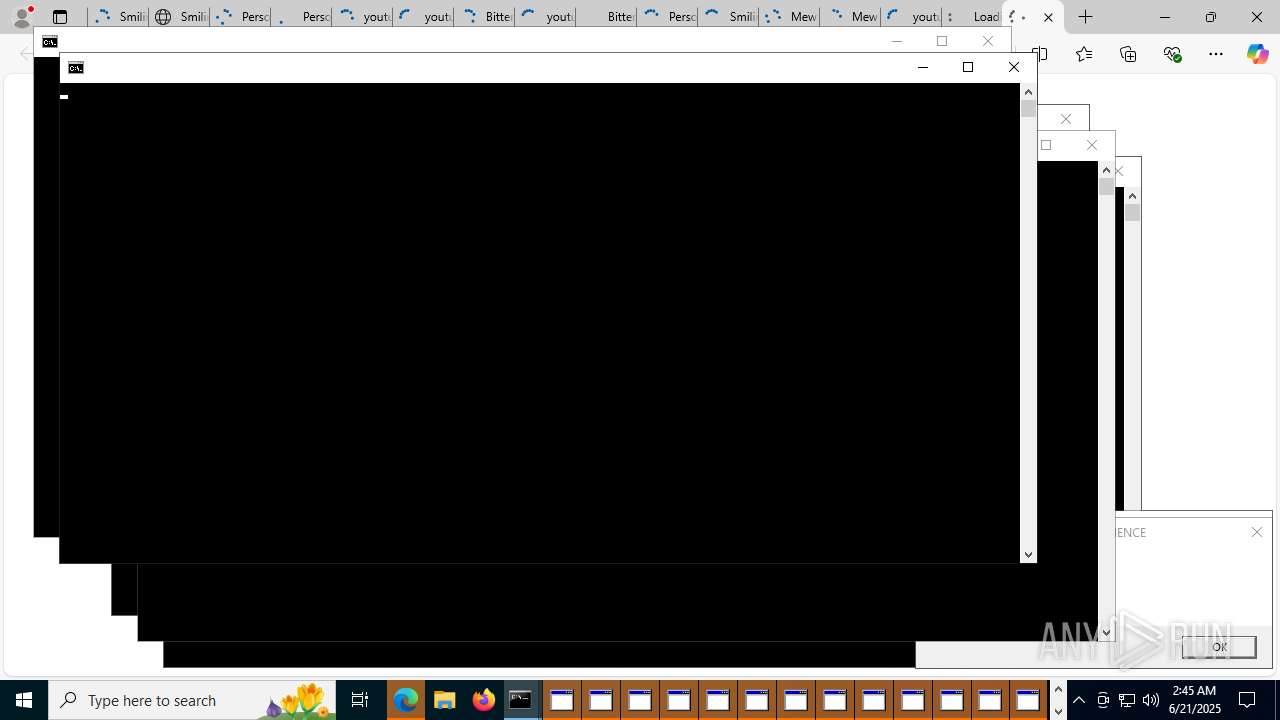This screenshot has height=720, width=1280.
Task: Close the dialog titled ENCE
Action: pyautogui.click(x=1257, y=532)
